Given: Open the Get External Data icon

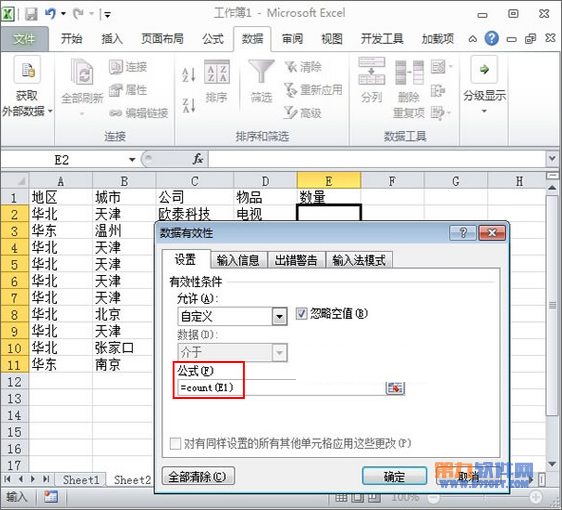Looking at the screenshot, I should click(27, 70).
